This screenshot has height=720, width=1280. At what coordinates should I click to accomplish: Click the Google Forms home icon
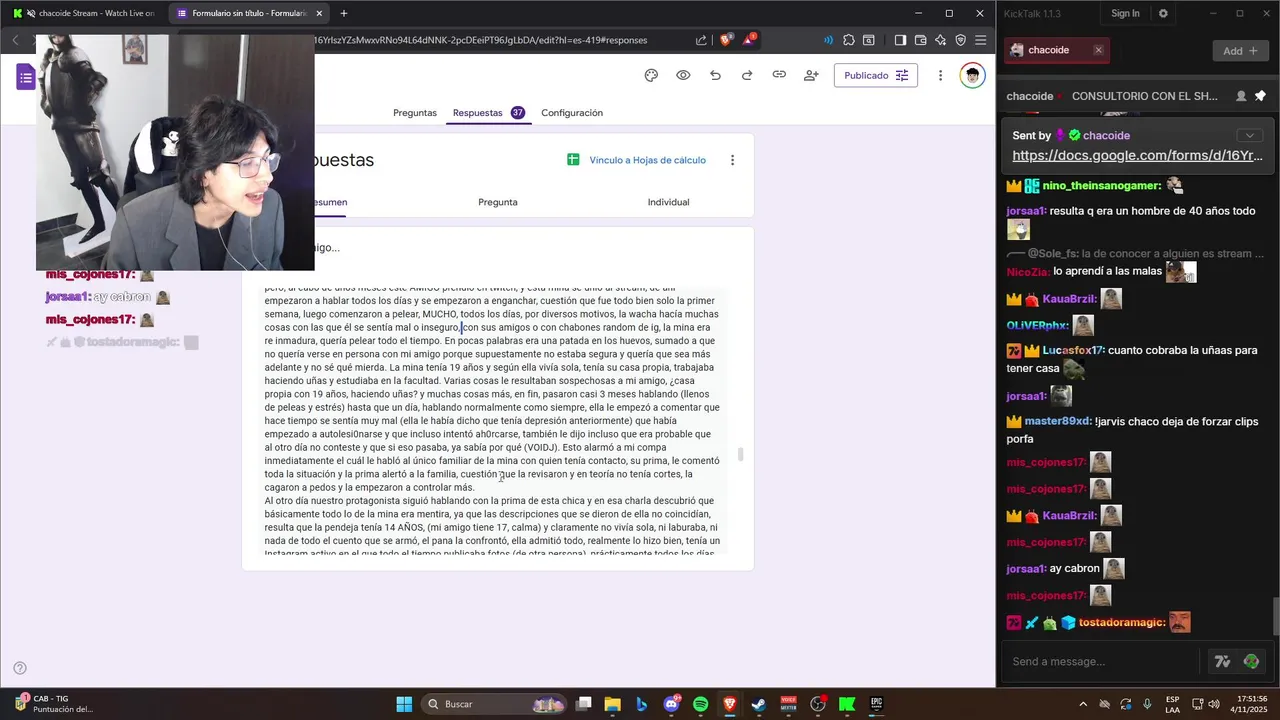tap(26, 77)
